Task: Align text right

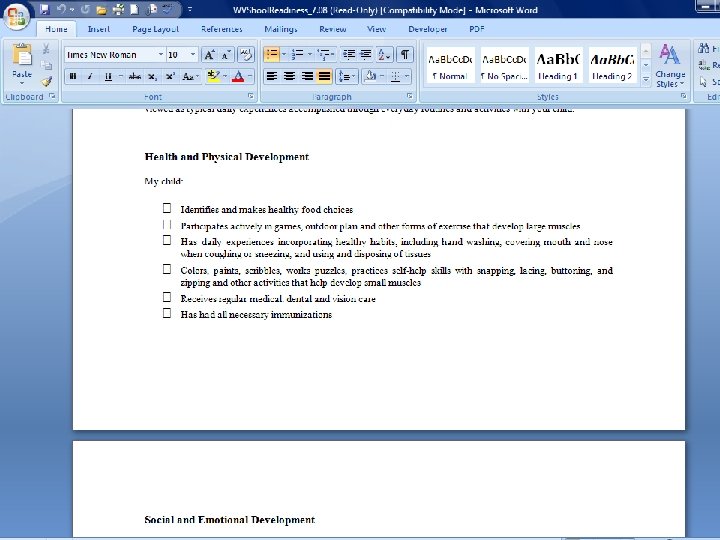Action: pos(307,77)
